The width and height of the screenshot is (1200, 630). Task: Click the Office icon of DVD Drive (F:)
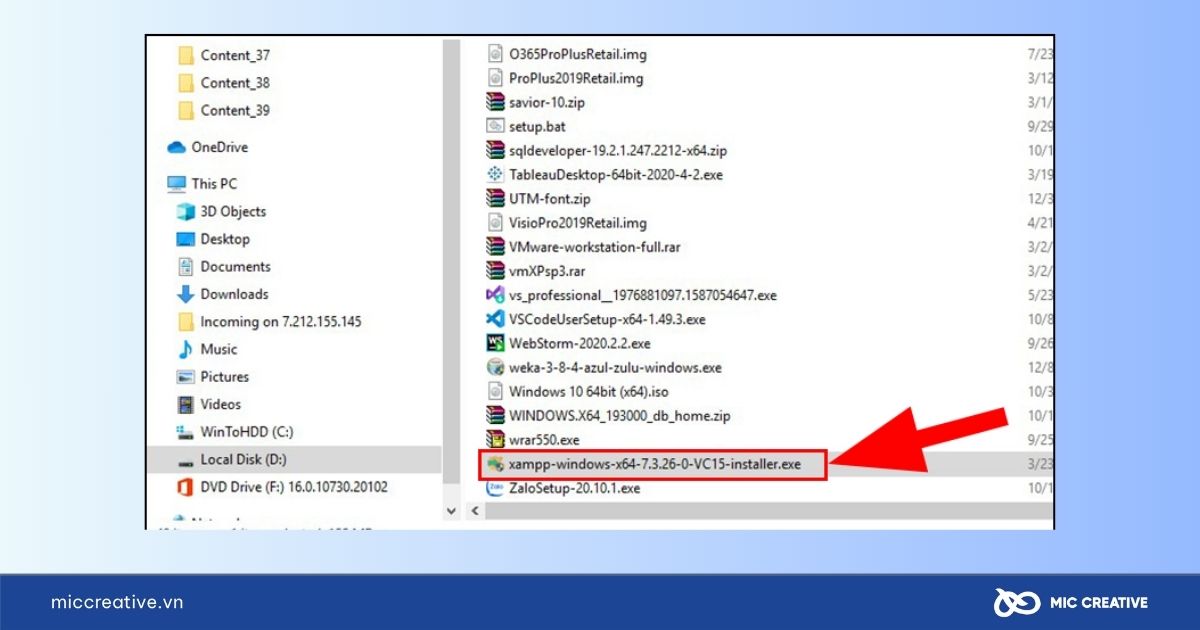click(185, 487)
